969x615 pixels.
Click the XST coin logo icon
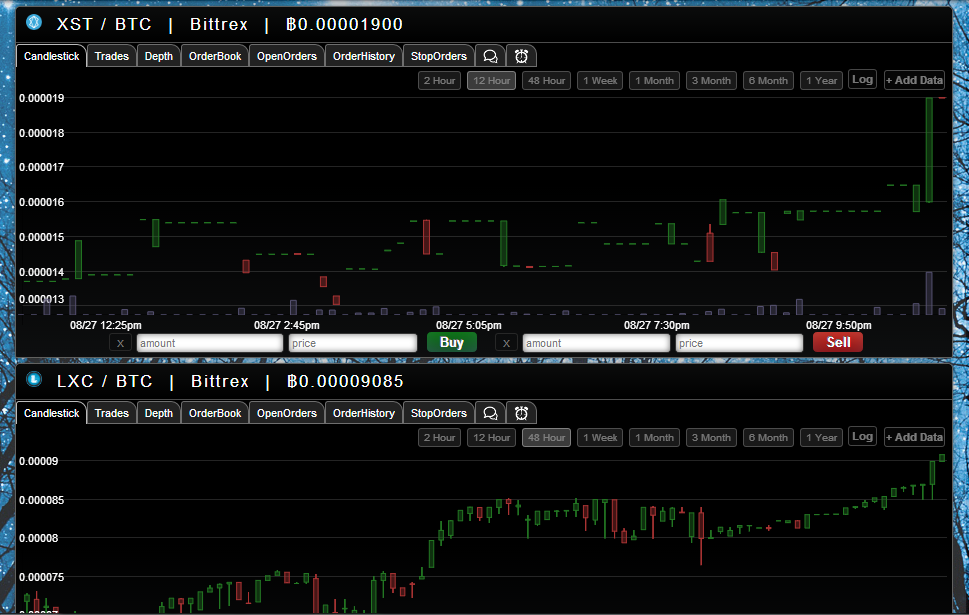point(33,23)
